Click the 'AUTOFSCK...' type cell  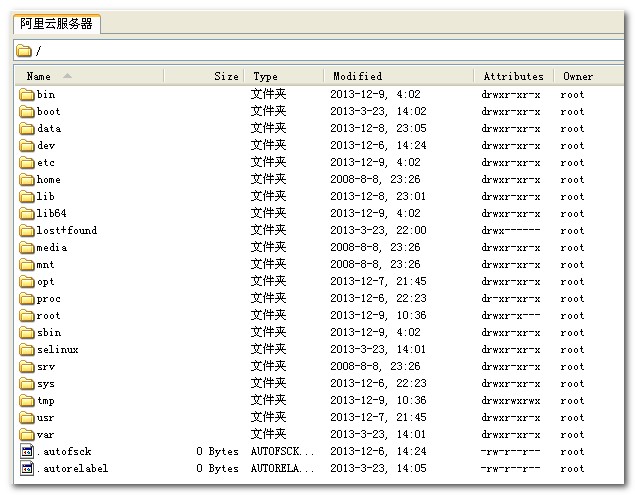282,451
